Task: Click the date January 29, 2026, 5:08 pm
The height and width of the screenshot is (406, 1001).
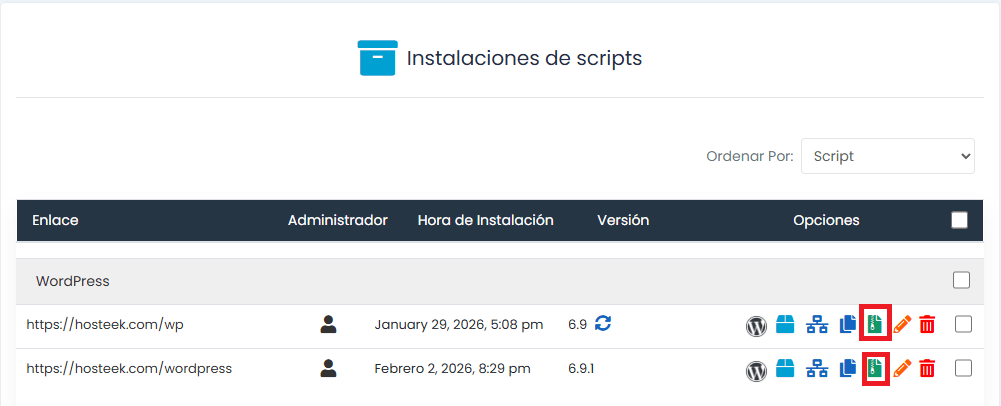Action: pos(458,325)
